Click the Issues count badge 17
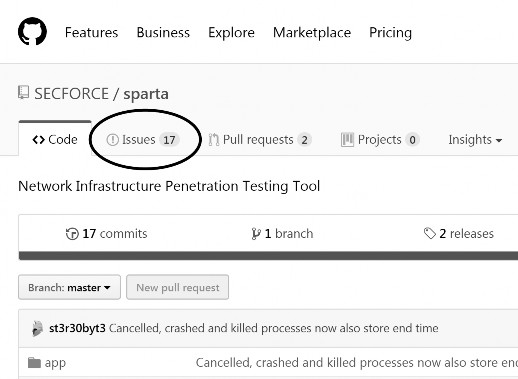 click(169, 140)
